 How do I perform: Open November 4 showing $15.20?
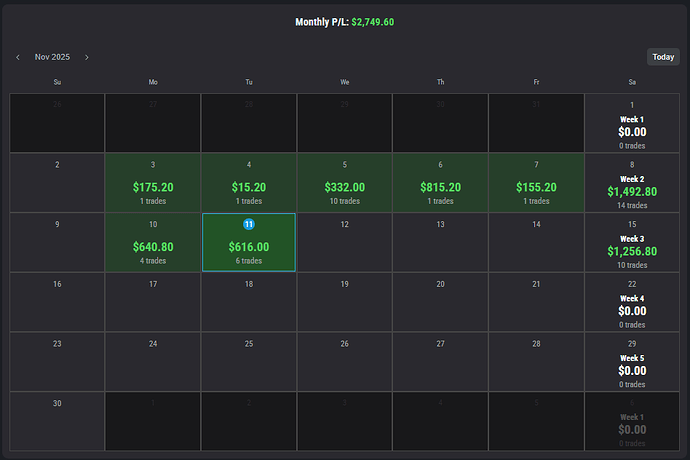[x=248, y=183]
